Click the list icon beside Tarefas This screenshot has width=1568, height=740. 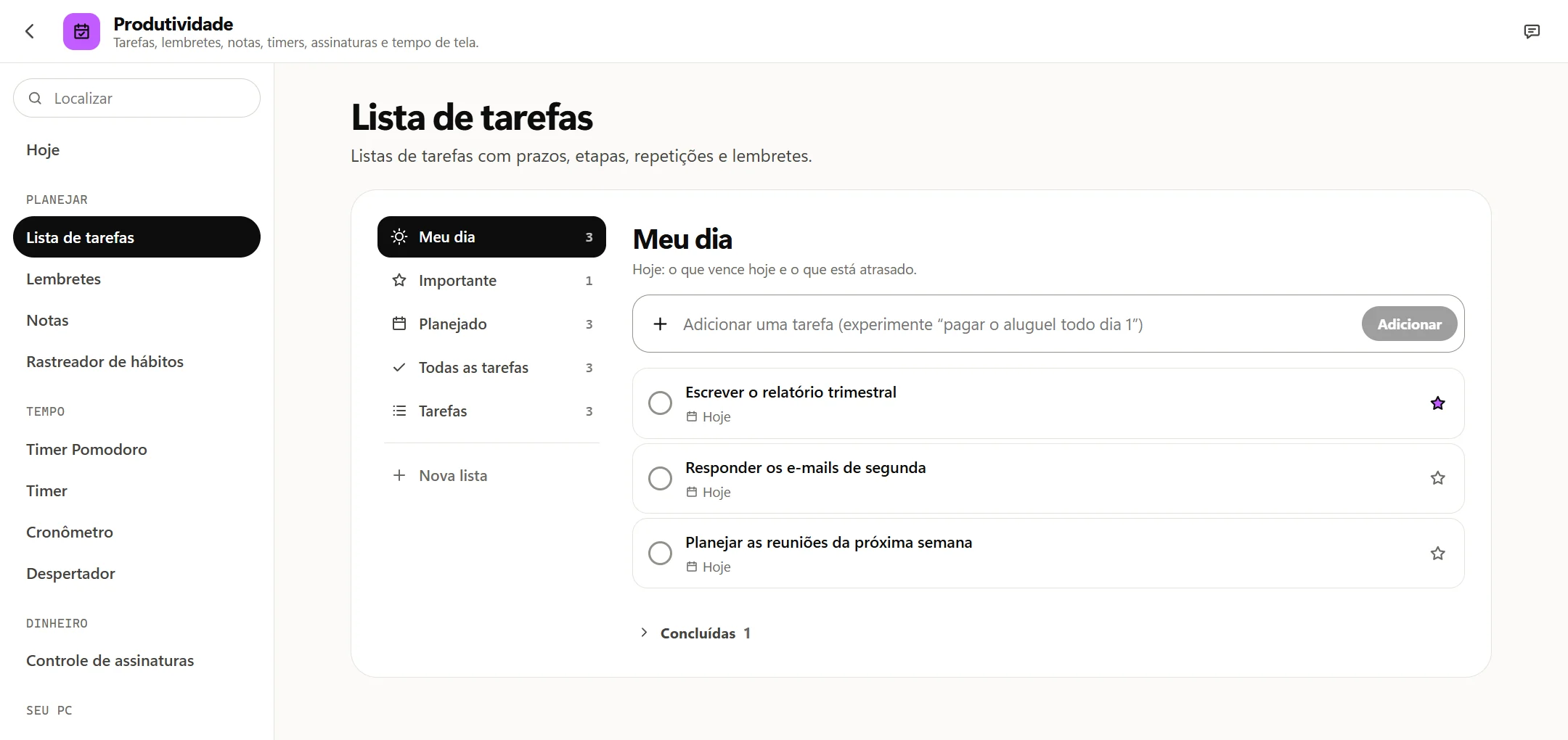click(399, 411)
